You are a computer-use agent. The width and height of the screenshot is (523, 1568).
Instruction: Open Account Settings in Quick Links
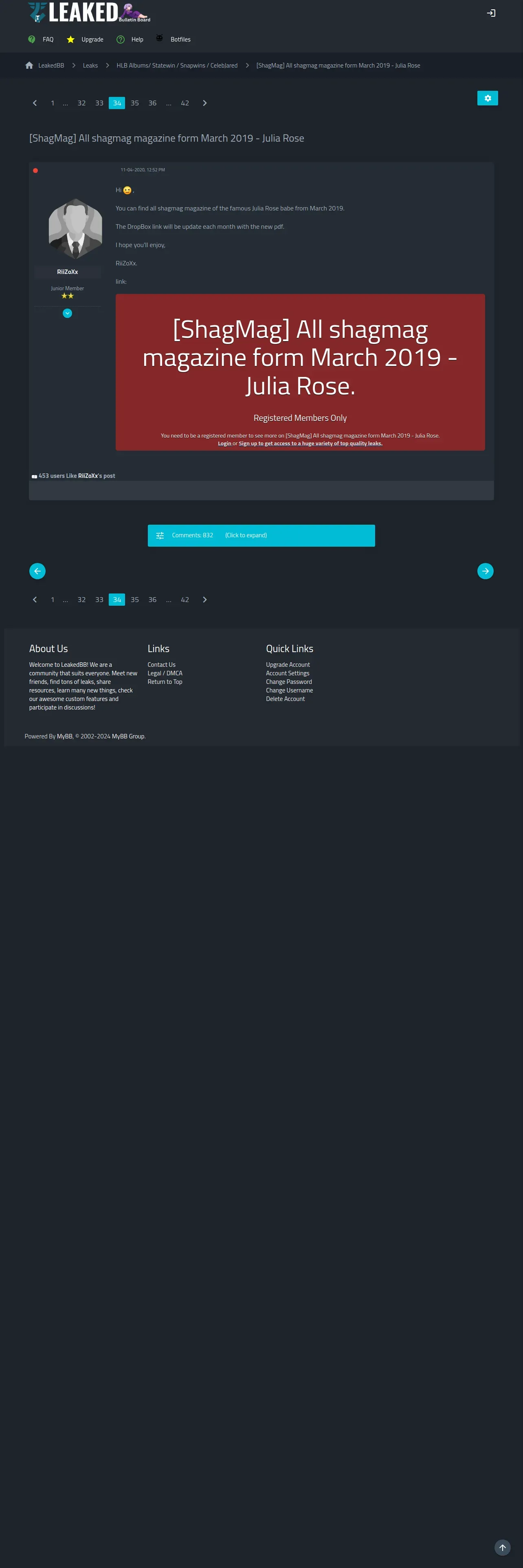(x=288, y=673)
